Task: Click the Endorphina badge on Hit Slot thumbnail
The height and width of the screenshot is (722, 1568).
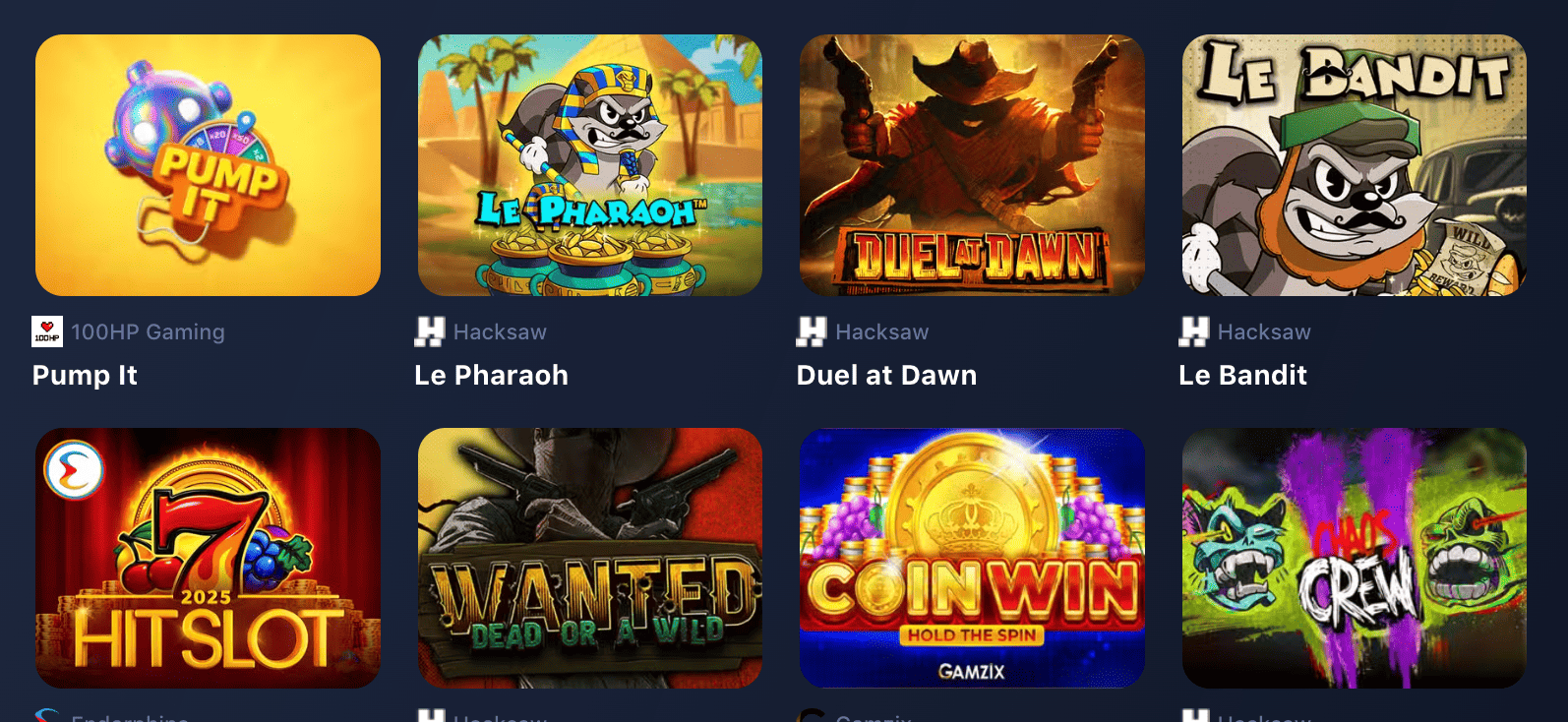Action: point(74,469)
